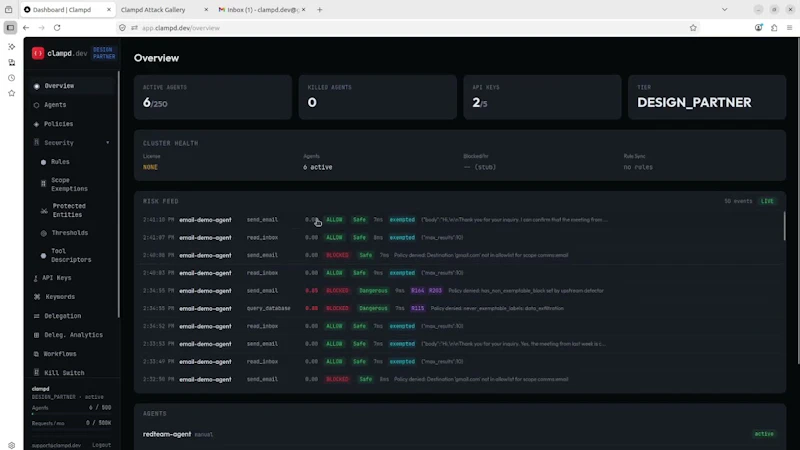Click the Overview sidebar icon
Viewport: 800px width, 450px height.
pyautogui.click(x=36, y=86)
